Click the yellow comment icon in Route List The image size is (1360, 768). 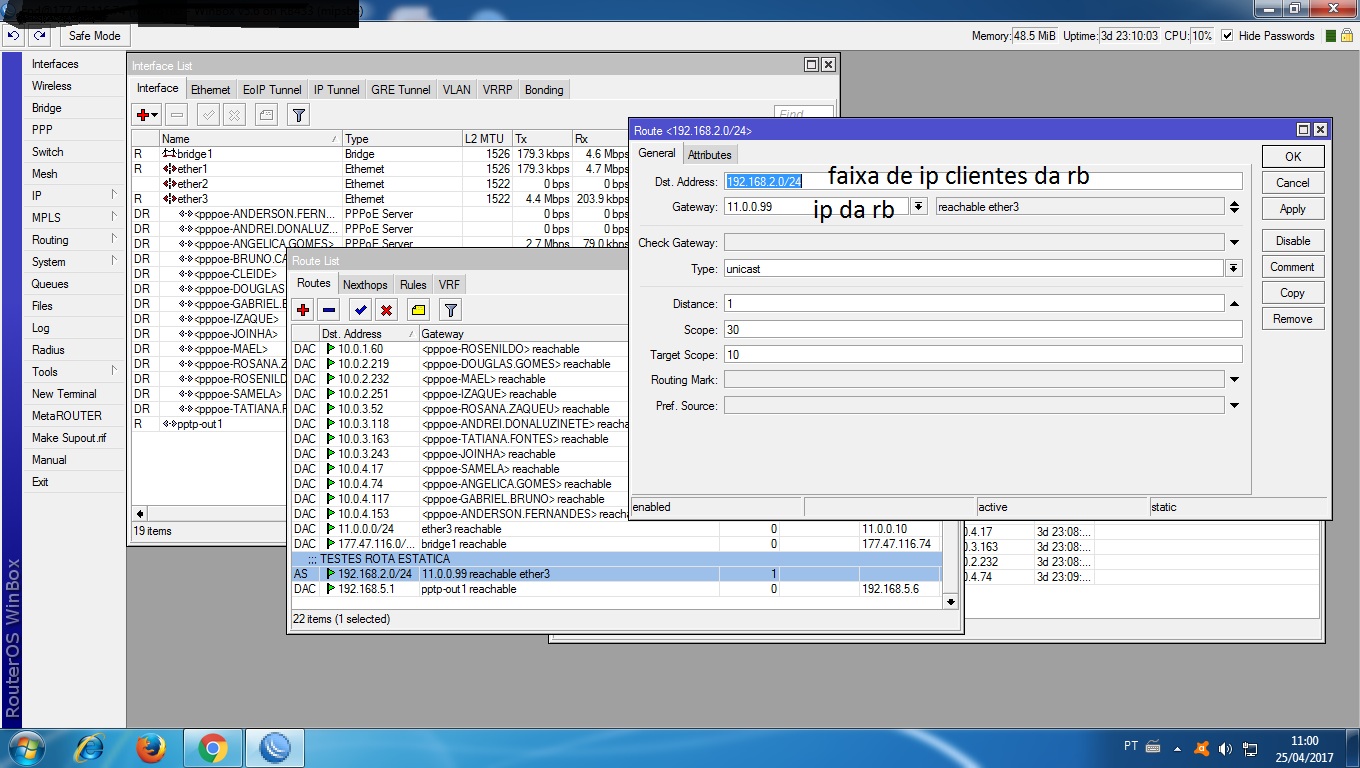(x=419, y=310)
